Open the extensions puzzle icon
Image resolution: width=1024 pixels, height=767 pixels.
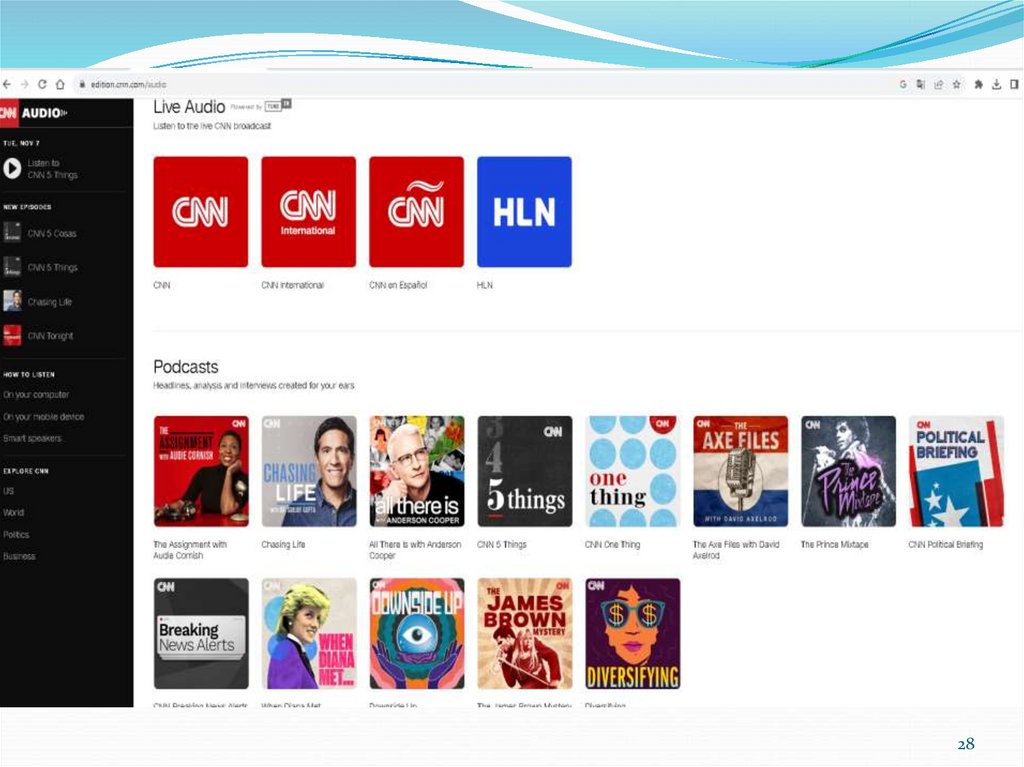(978, 84)
